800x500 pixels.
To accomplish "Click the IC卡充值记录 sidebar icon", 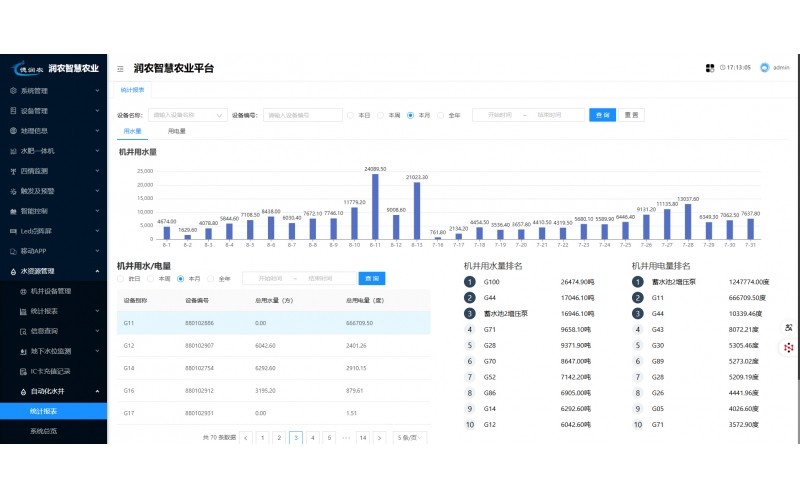I will (x=24, y=371).
